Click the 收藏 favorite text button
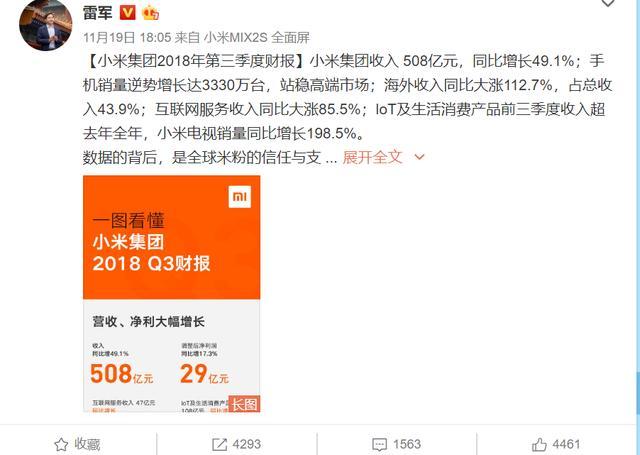640x455 pixels. point(87,444)
